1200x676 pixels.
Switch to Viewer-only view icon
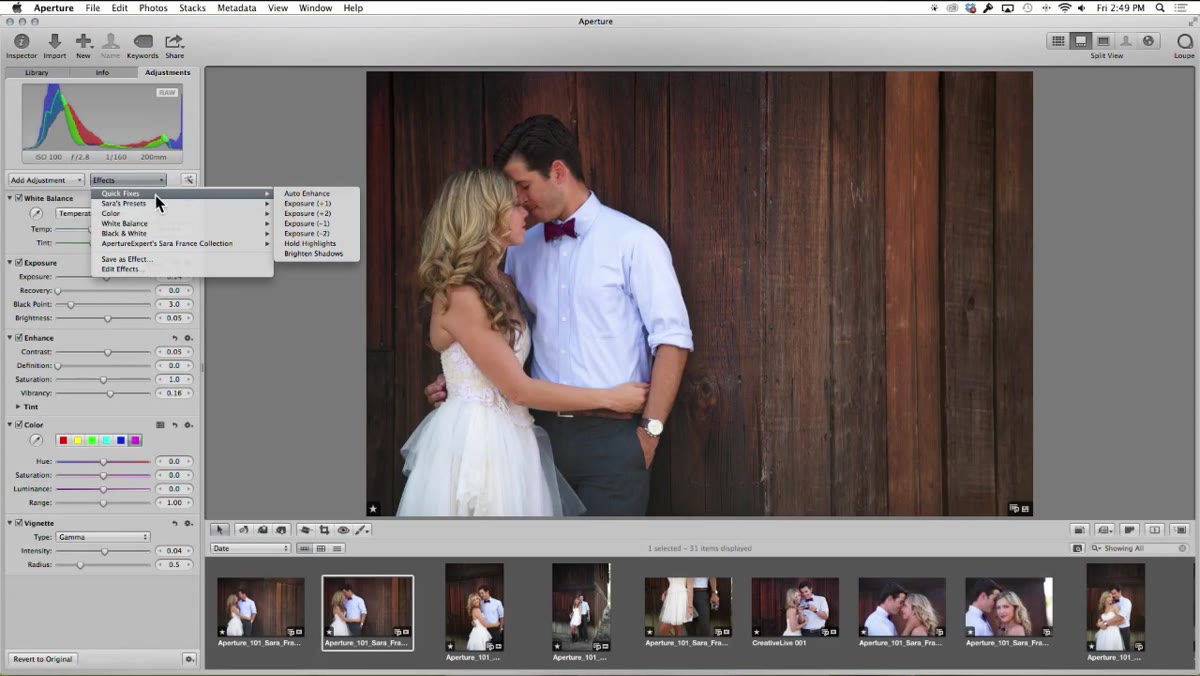1103,41
